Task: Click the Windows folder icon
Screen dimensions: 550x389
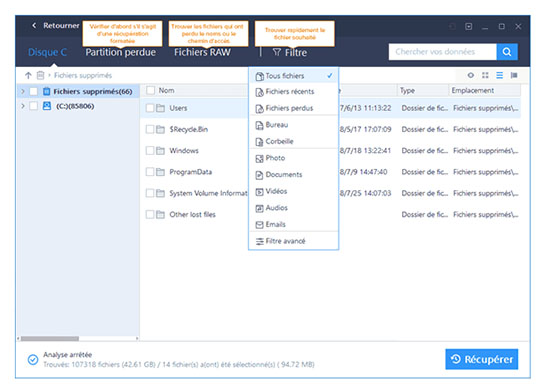Action: pyautogui.click(x=160, y=151)
